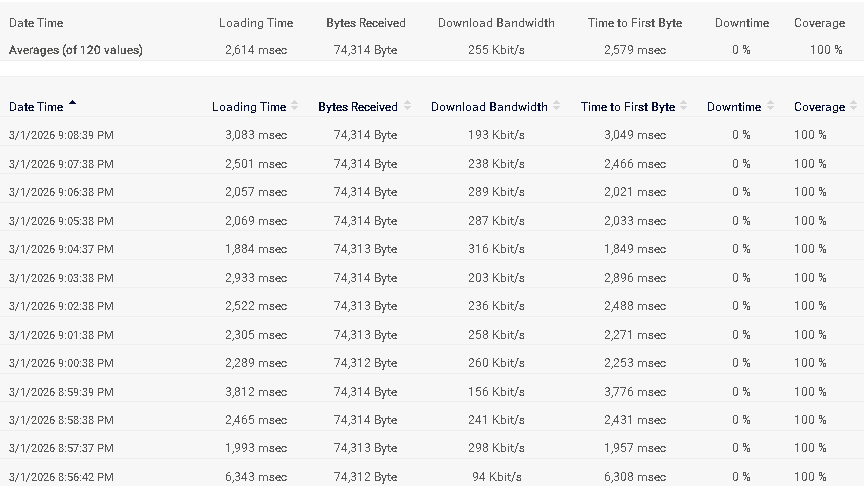Click the sortable Loading Time header label

248,107
